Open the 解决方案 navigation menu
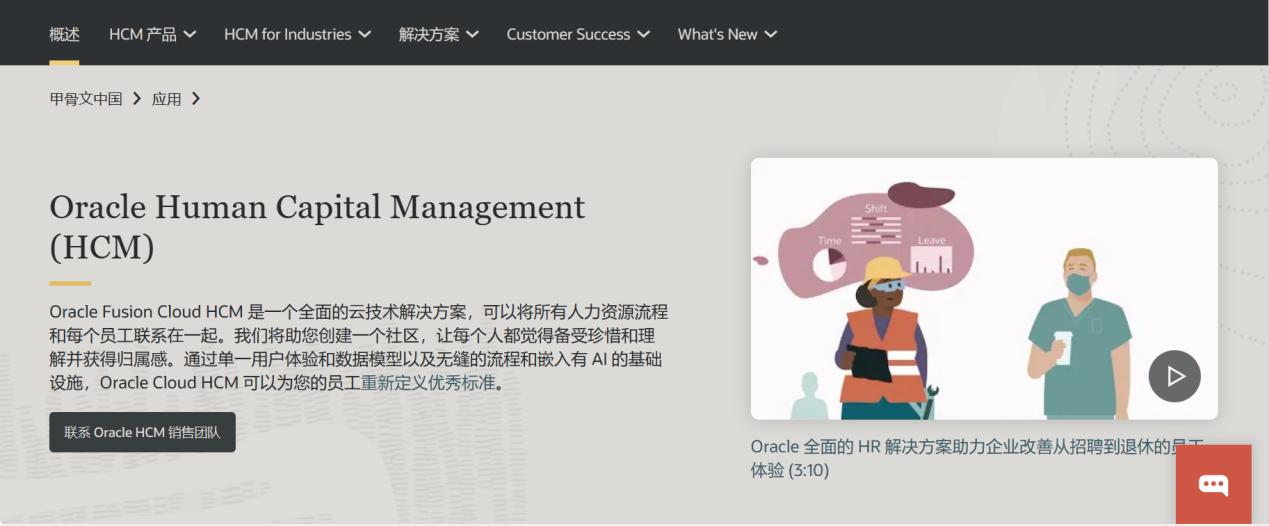Screen dimensions: 1269x526 (x=429, y=34)
